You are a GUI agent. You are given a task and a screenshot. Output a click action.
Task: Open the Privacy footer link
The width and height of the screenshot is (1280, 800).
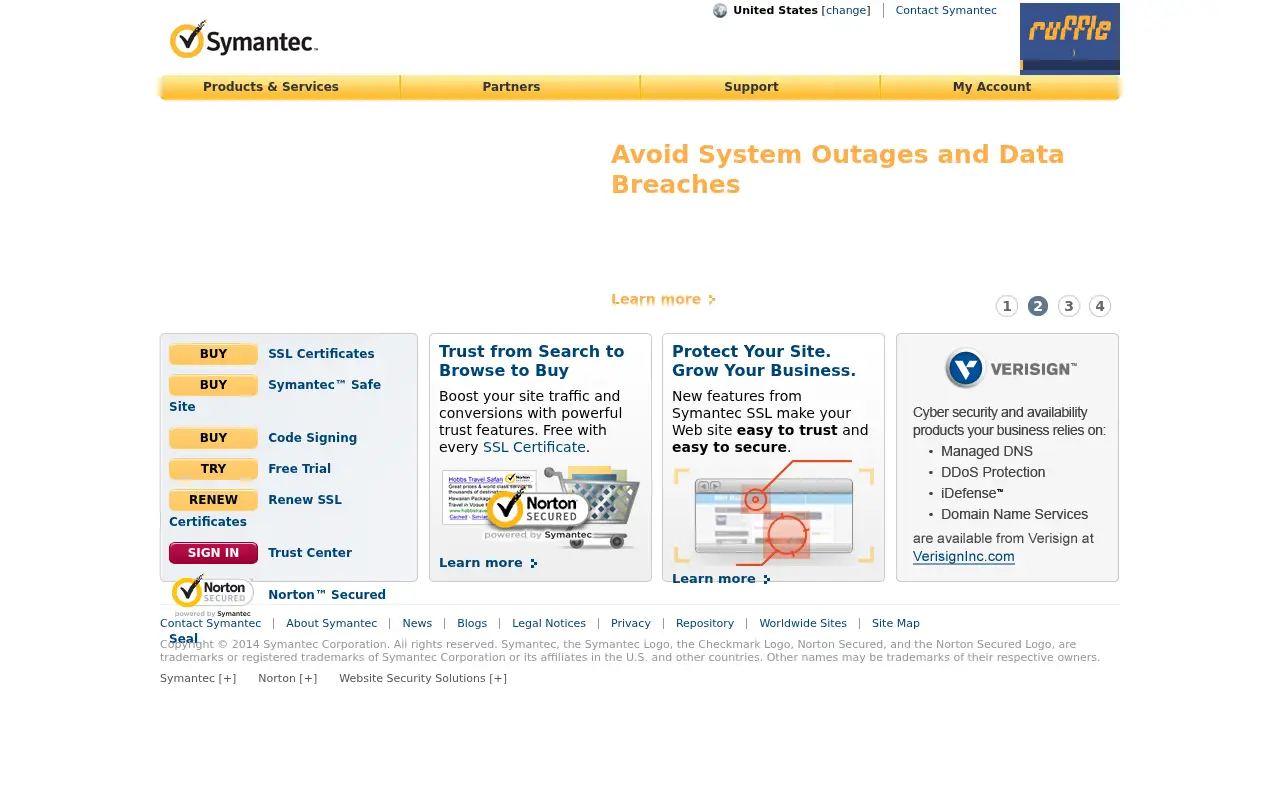(631, 623)
